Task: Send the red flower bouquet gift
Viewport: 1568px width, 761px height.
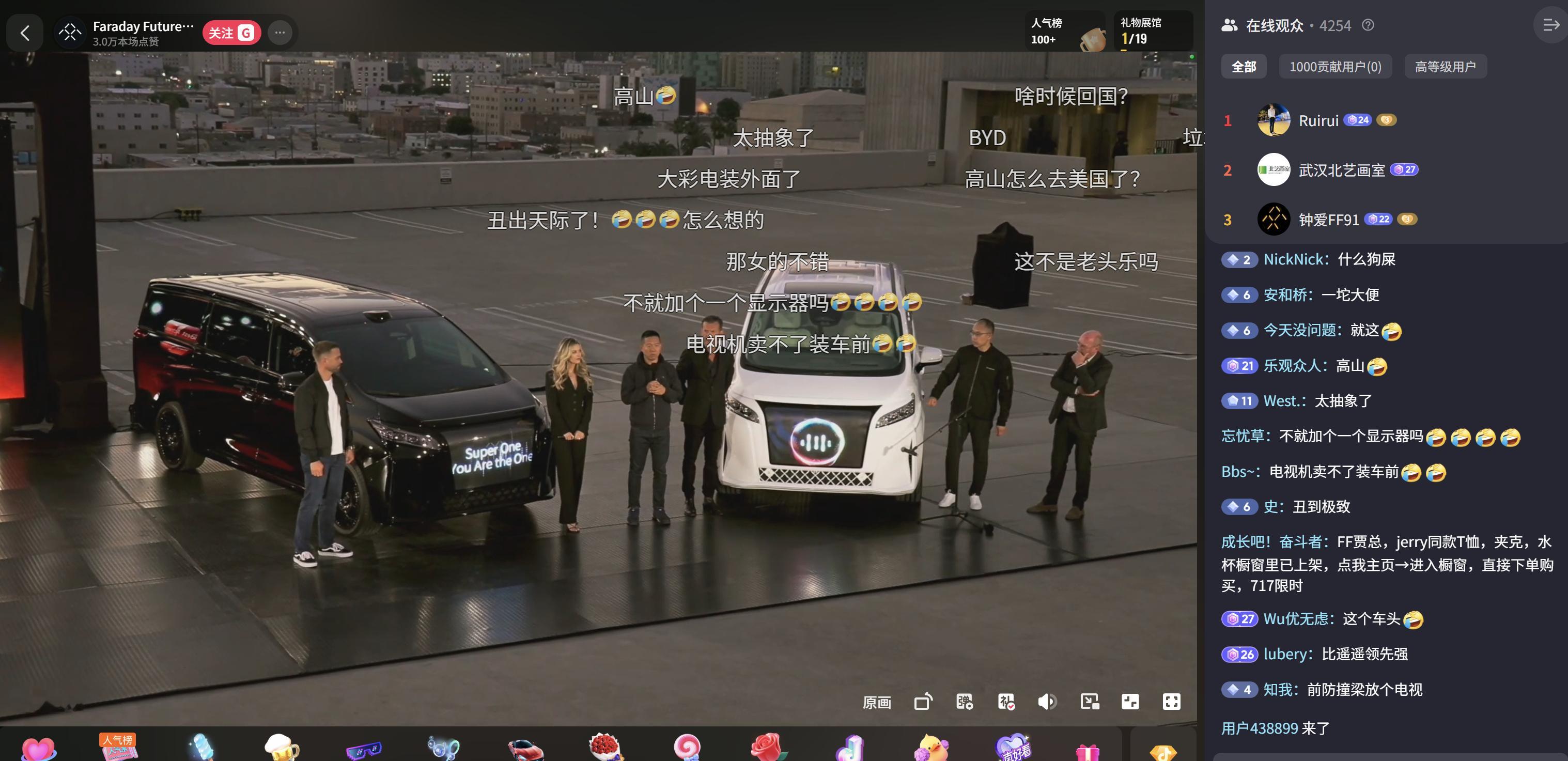Action: point(606,747)
